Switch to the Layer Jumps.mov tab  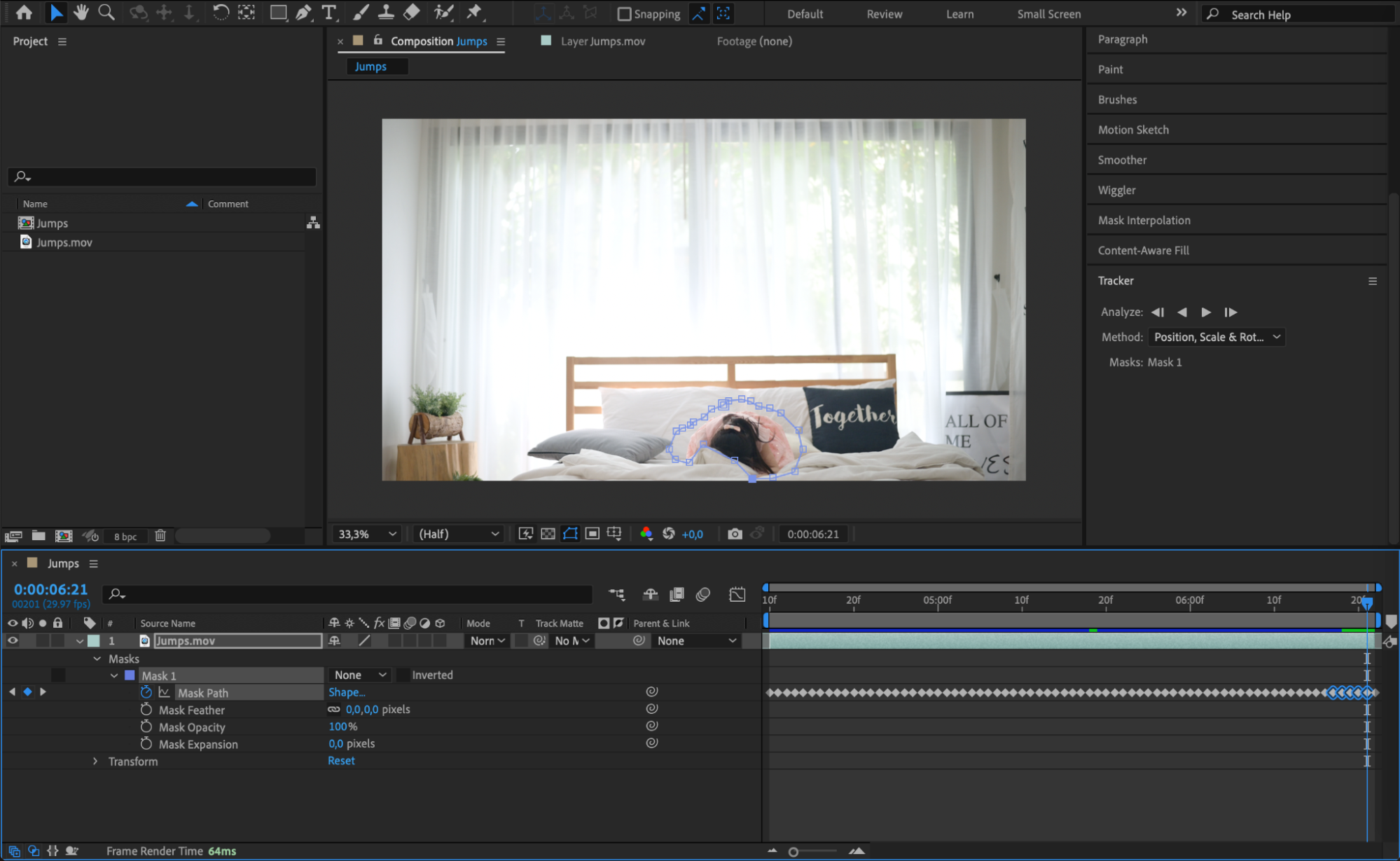click(602, 41)
